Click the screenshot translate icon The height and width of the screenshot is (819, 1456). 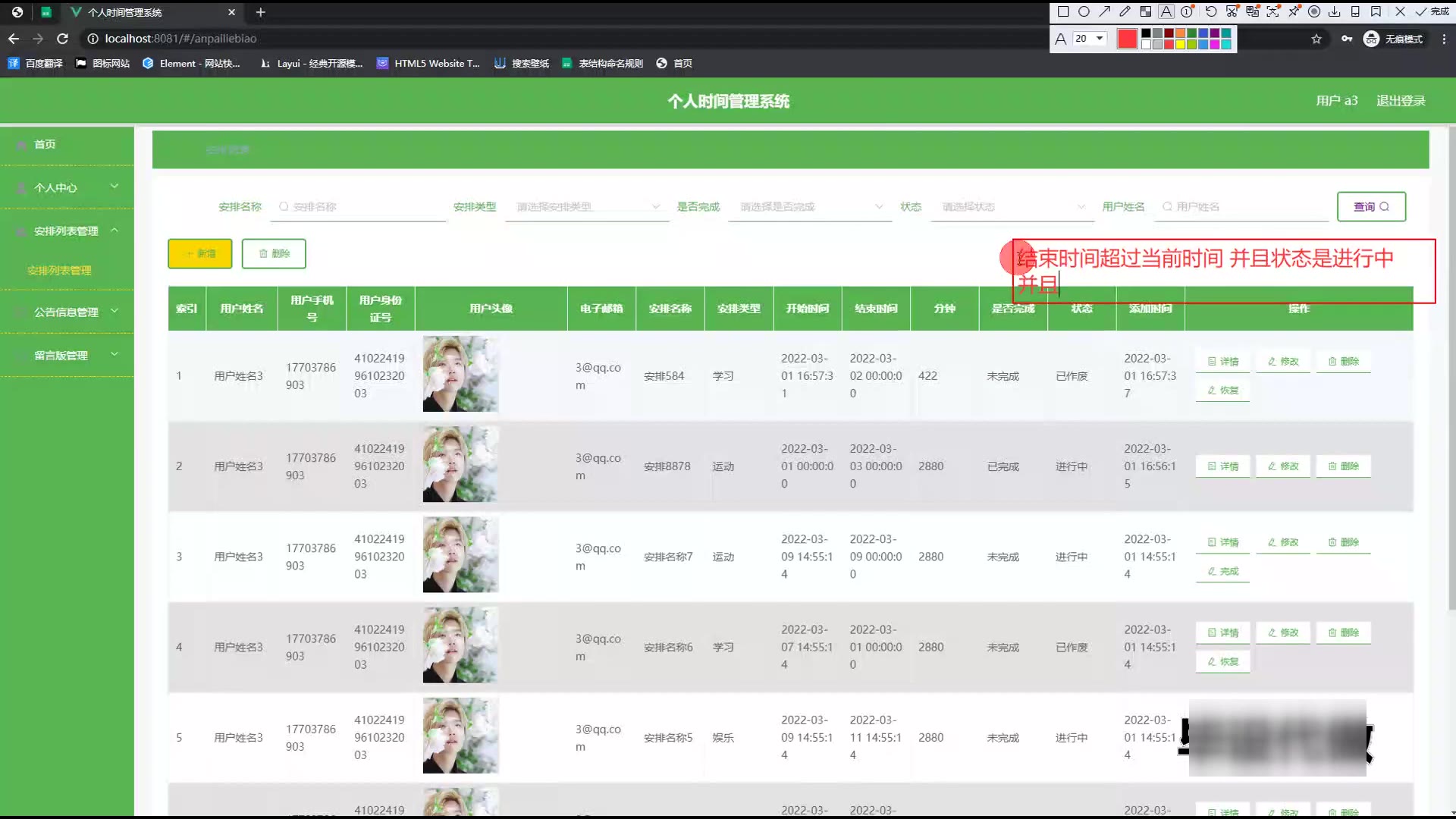1252,11
